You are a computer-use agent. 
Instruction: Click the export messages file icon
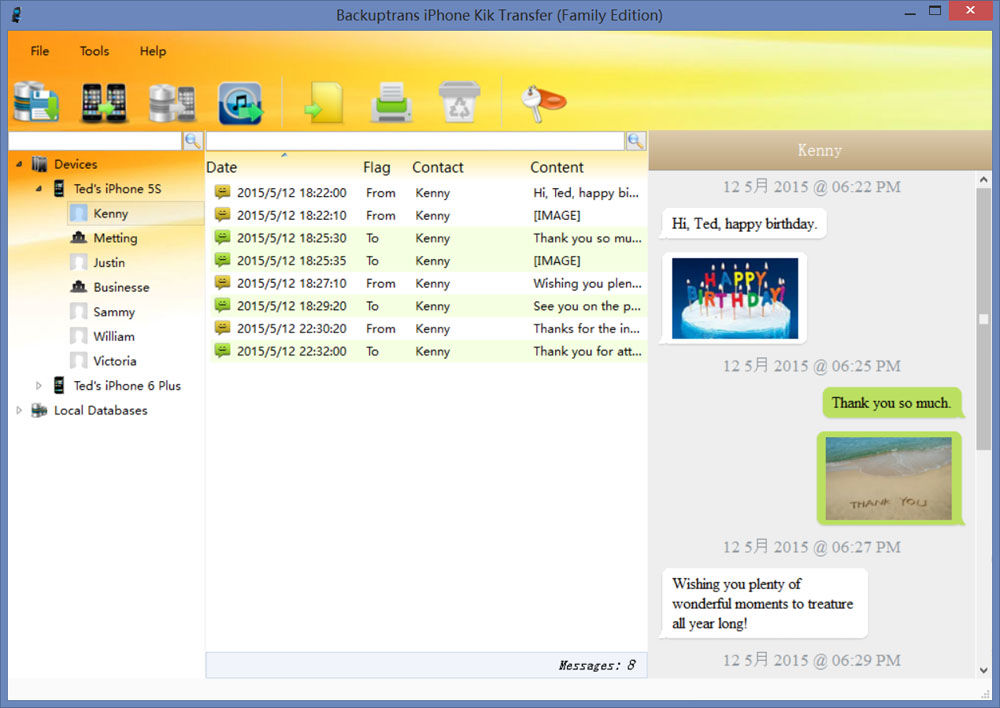point(324,102)
